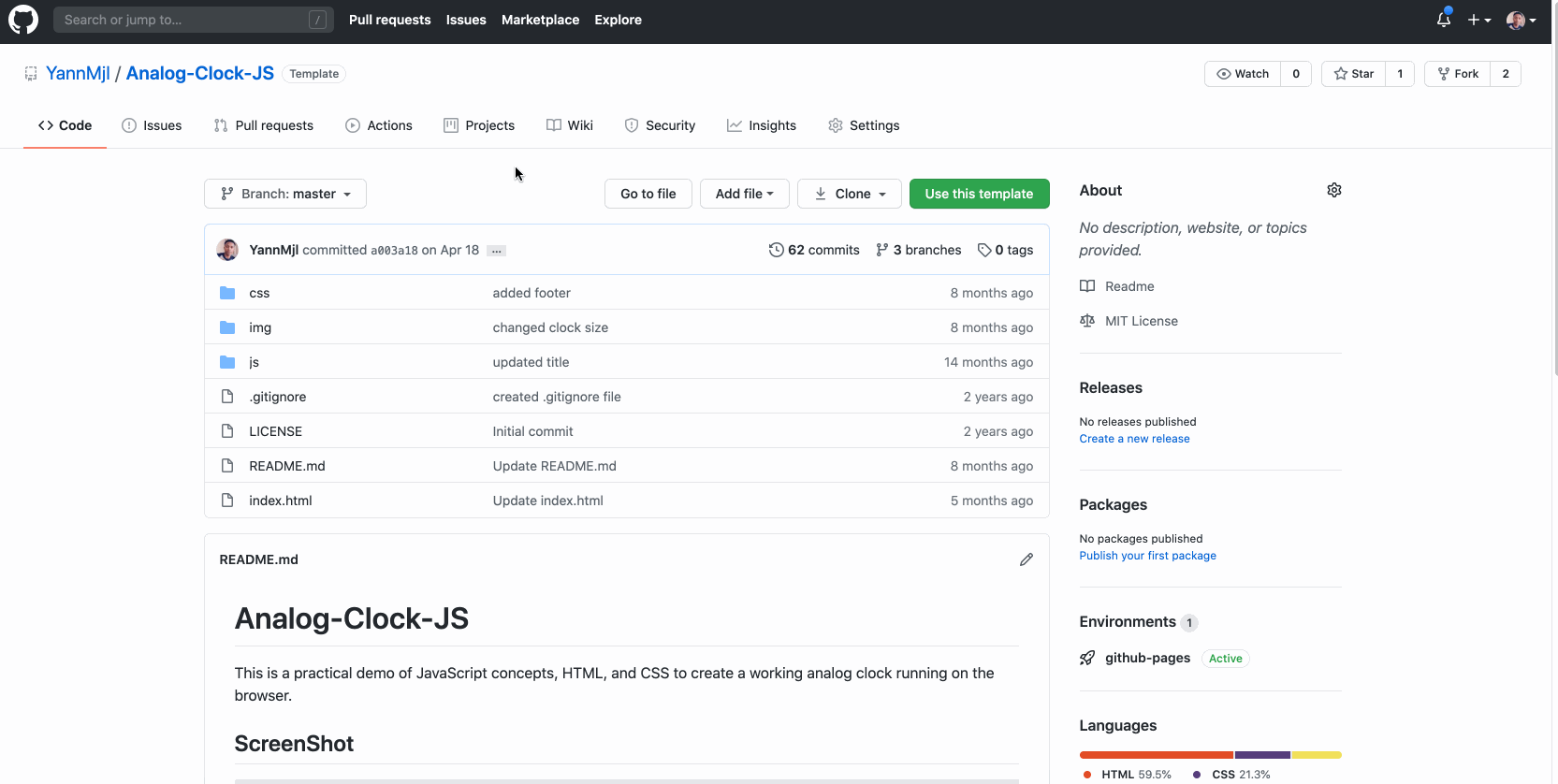Star the Analog-Clock-JS repository
The image size is (1558, 784).
pyautogui.click(x=1353, y=74)
